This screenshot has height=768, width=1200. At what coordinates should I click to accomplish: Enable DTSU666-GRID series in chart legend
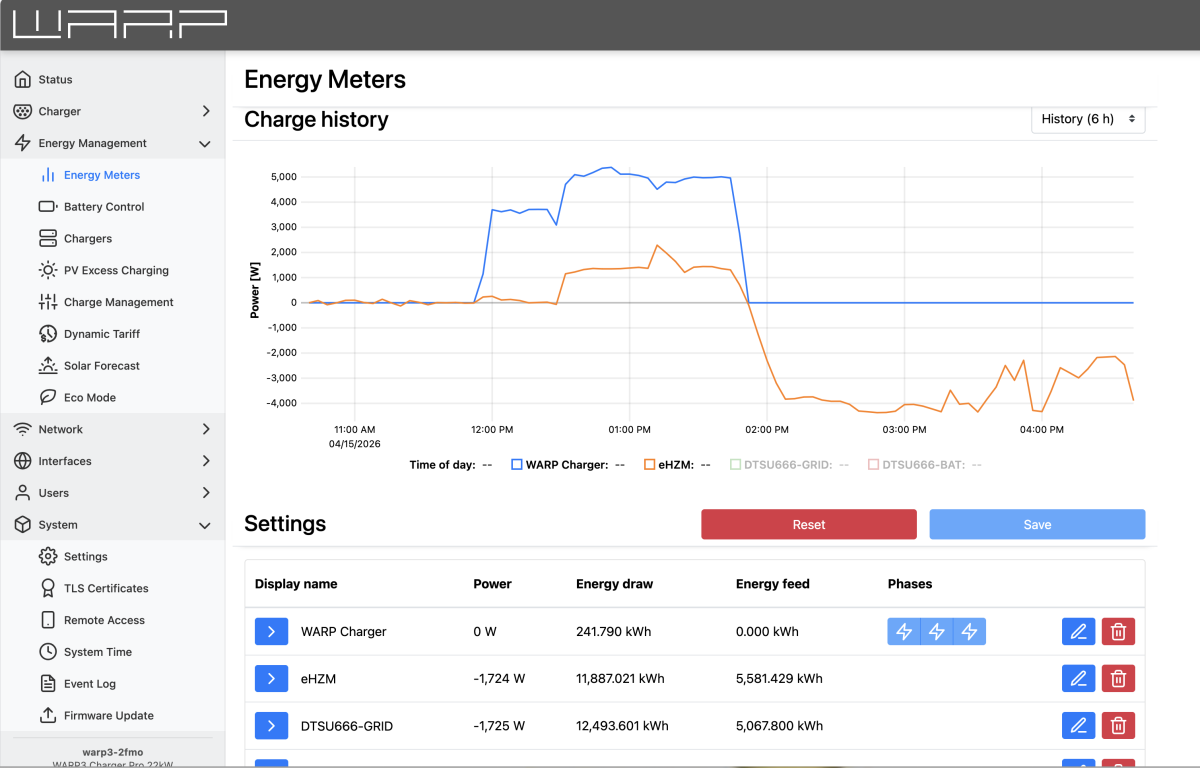click(736, 464)
